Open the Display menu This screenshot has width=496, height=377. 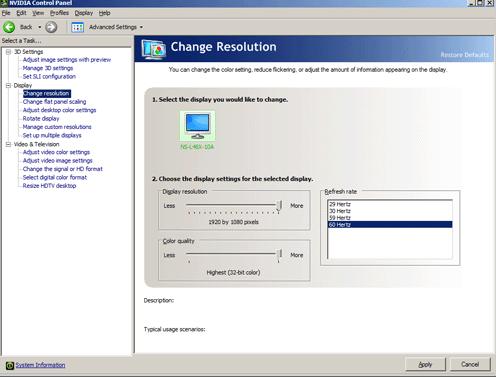coord(84,13)
